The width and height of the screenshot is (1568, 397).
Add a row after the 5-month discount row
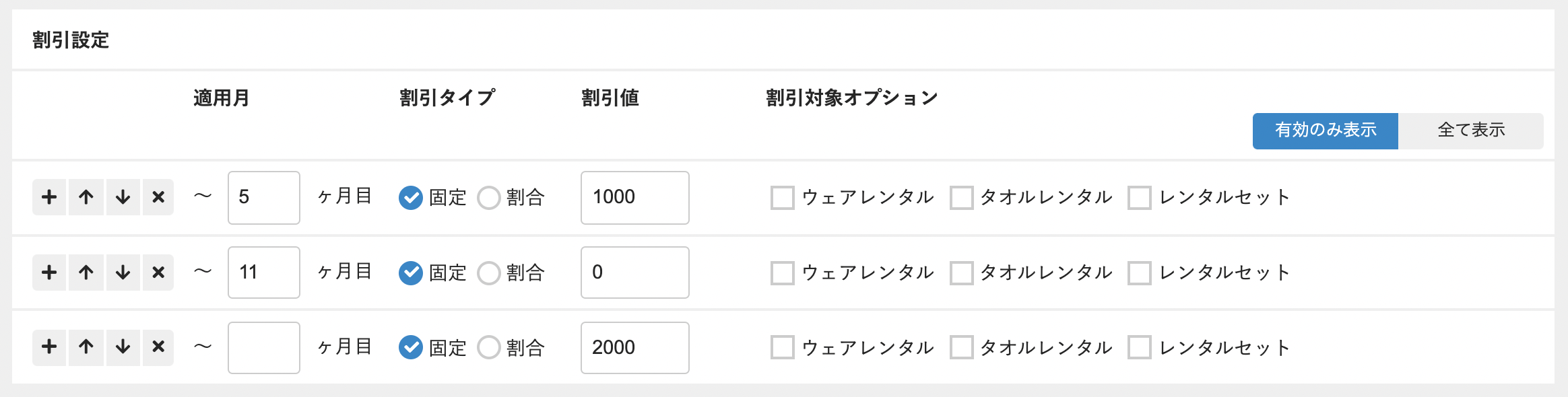49,197
